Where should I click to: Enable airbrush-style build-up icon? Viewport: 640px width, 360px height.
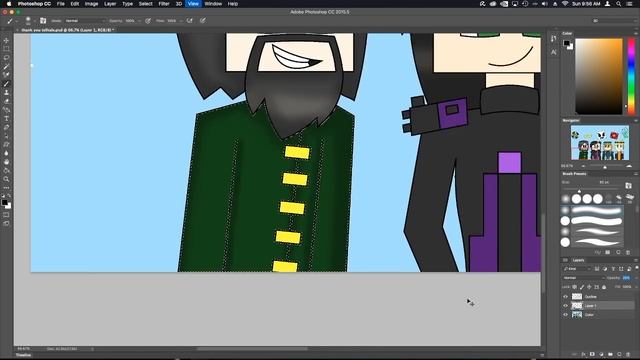click(x=189, y=20)
